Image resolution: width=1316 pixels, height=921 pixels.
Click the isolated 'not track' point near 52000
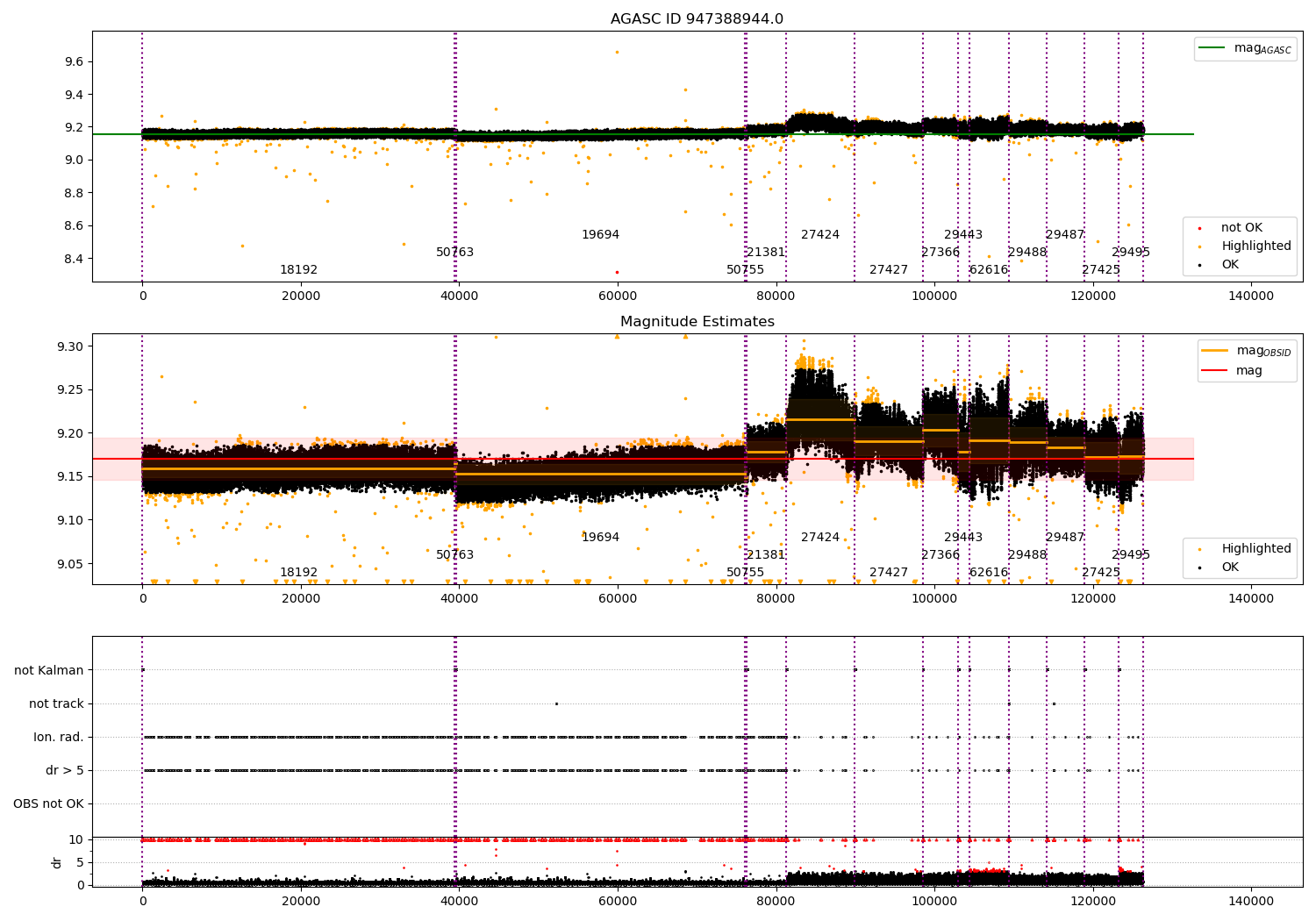coord(556,703)
